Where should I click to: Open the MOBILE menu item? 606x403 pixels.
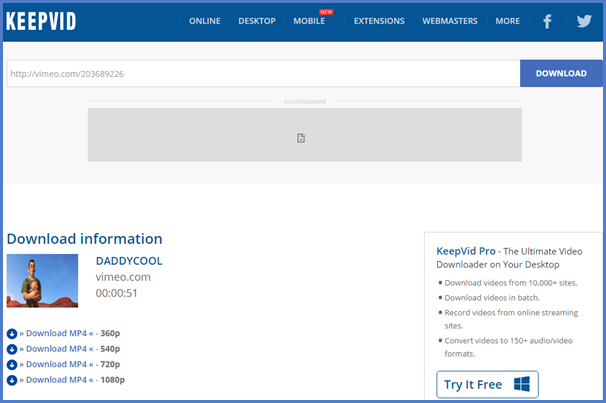point(309,21)
